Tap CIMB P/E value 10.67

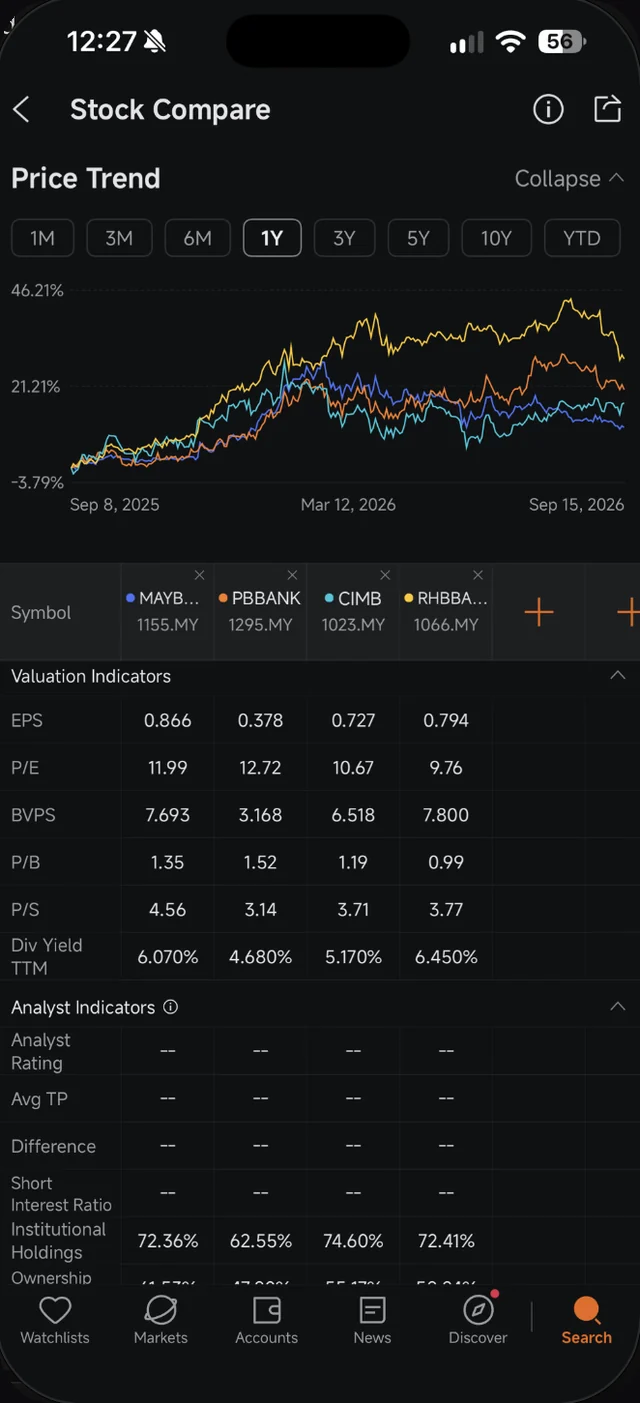point(353,768)
